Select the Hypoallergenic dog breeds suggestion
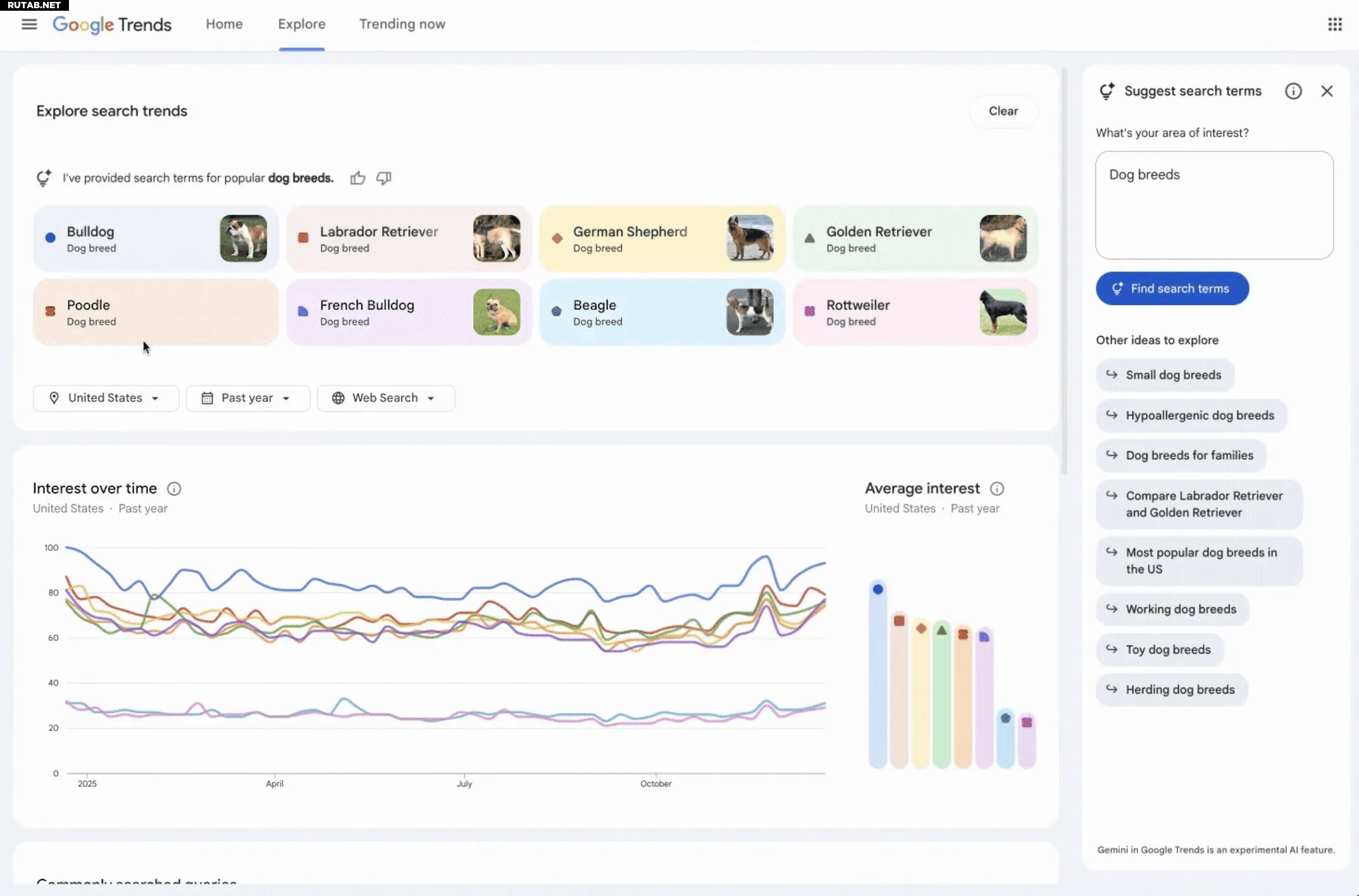The height and width of the screenshot is (896, 1359). tap(1191, 416)
